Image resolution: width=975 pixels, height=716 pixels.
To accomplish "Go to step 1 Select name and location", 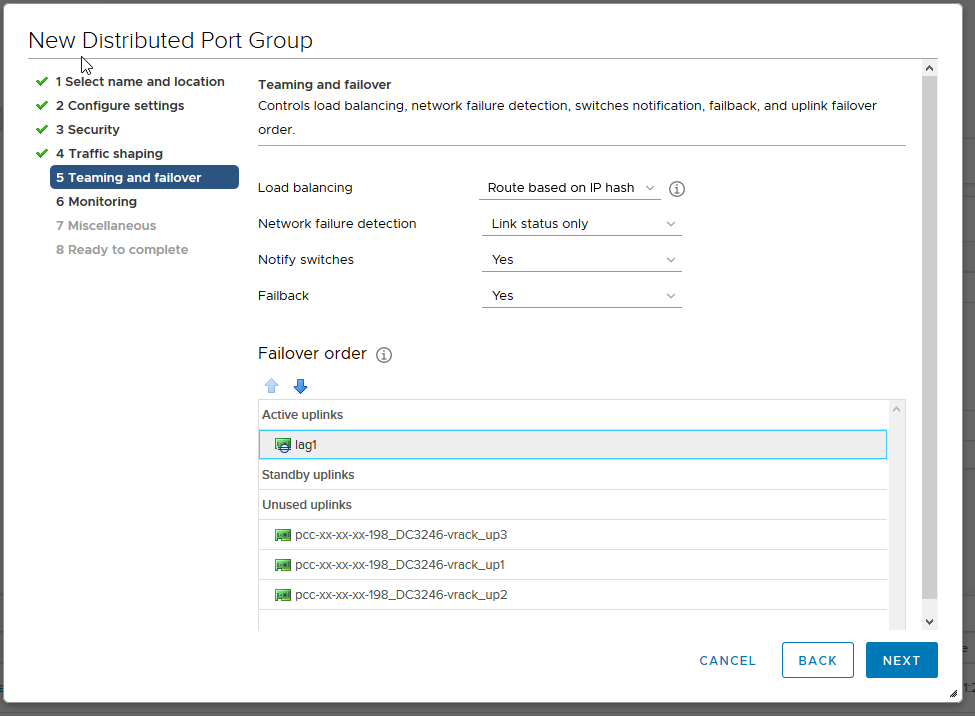I will point(139,82).
